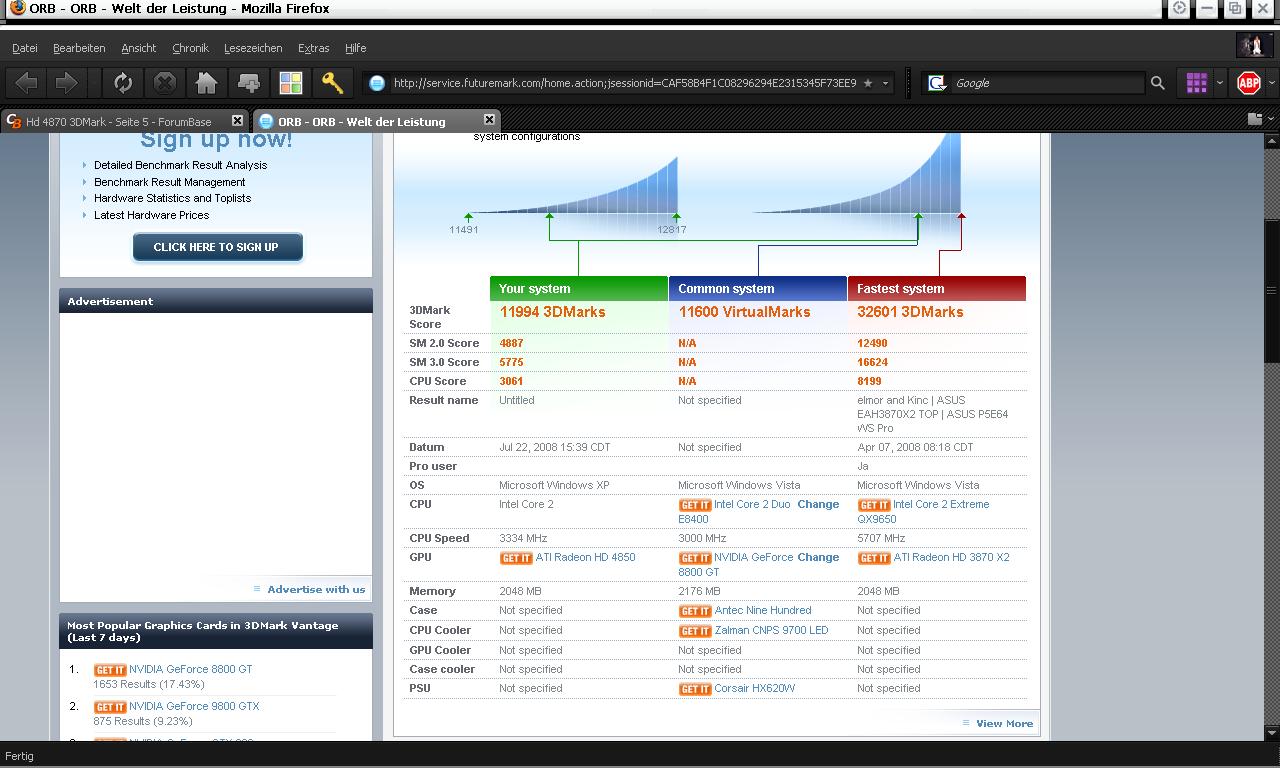Open the Lesezeichen menu

point(253,48)
